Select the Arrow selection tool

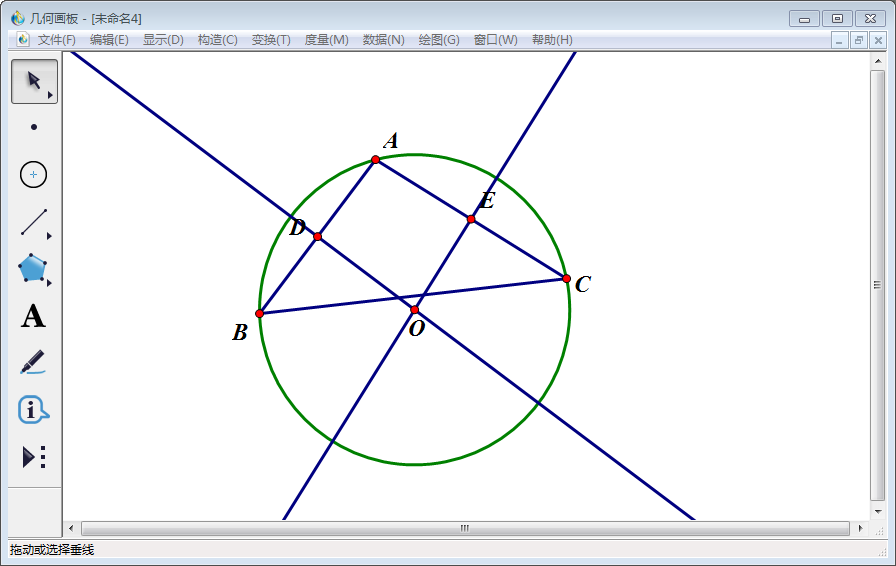pyautogui.click(x=34, y=81)
